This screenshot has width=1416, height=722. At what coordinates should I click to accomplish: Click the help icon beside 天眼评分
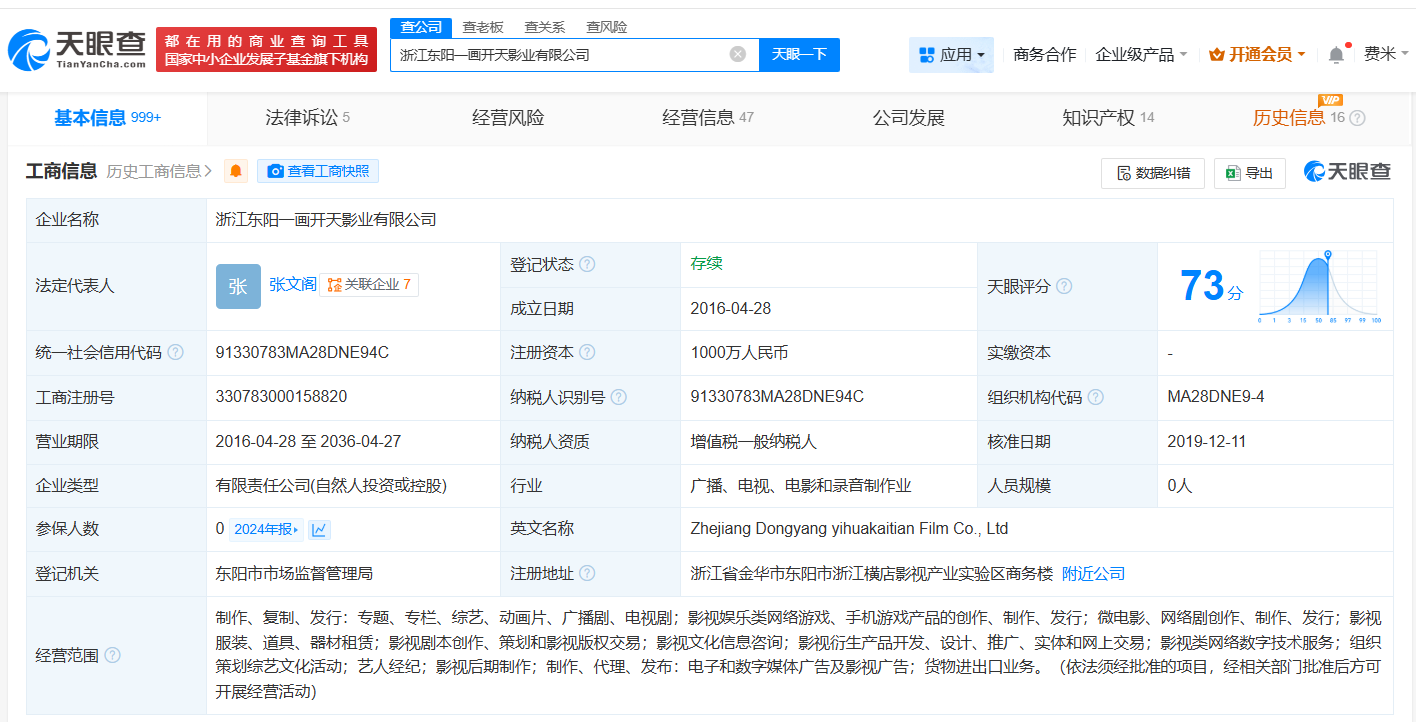coord(1063,286)
